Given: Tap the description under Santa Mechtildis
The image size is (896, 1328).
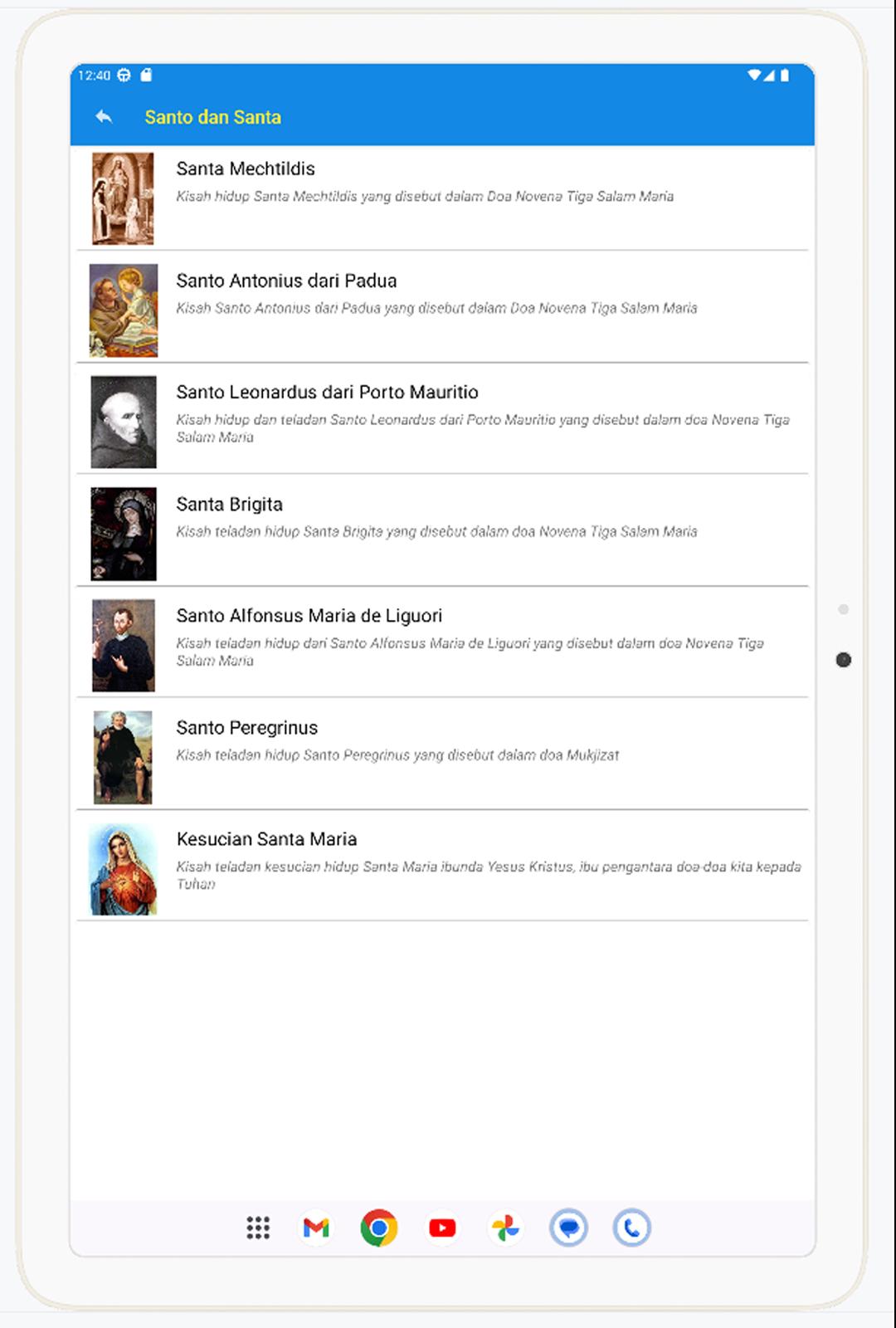Looking at the screenshot, I should [x=425, y=197].
